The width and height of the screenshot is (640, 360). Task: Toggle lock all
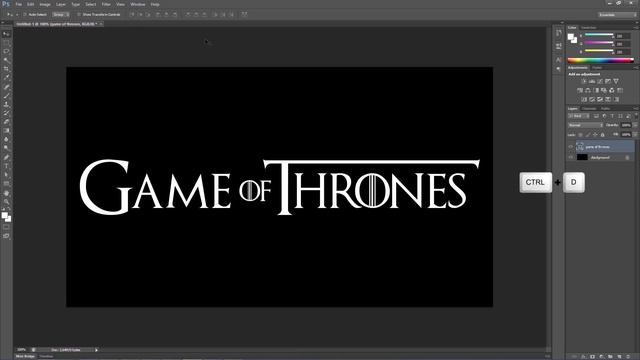(x=602, y=135)
